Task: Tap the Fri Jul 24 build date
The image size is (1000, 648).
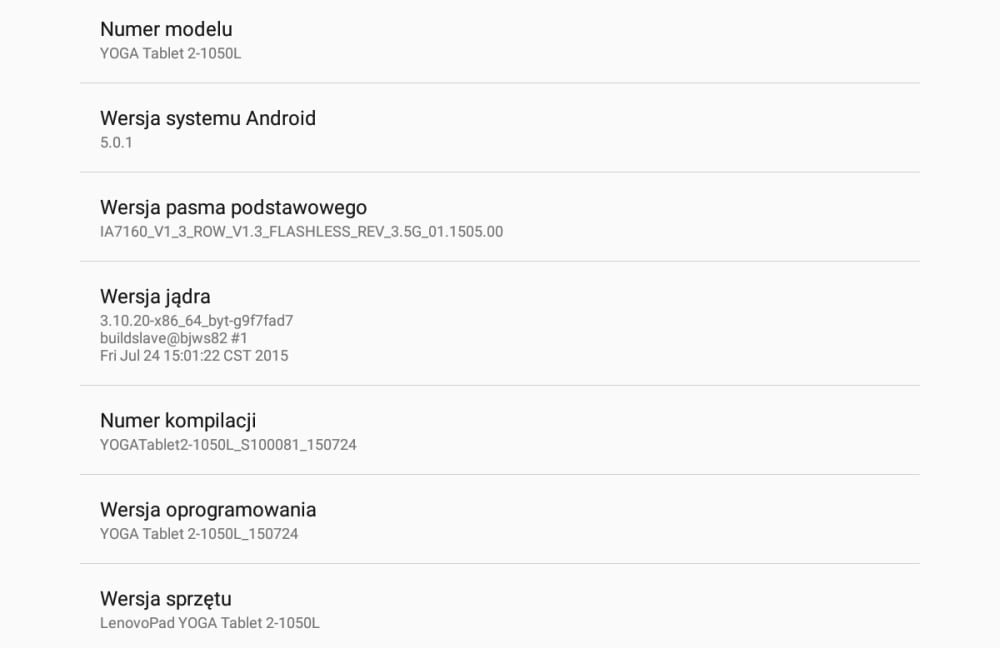Action: coord(194,356)
